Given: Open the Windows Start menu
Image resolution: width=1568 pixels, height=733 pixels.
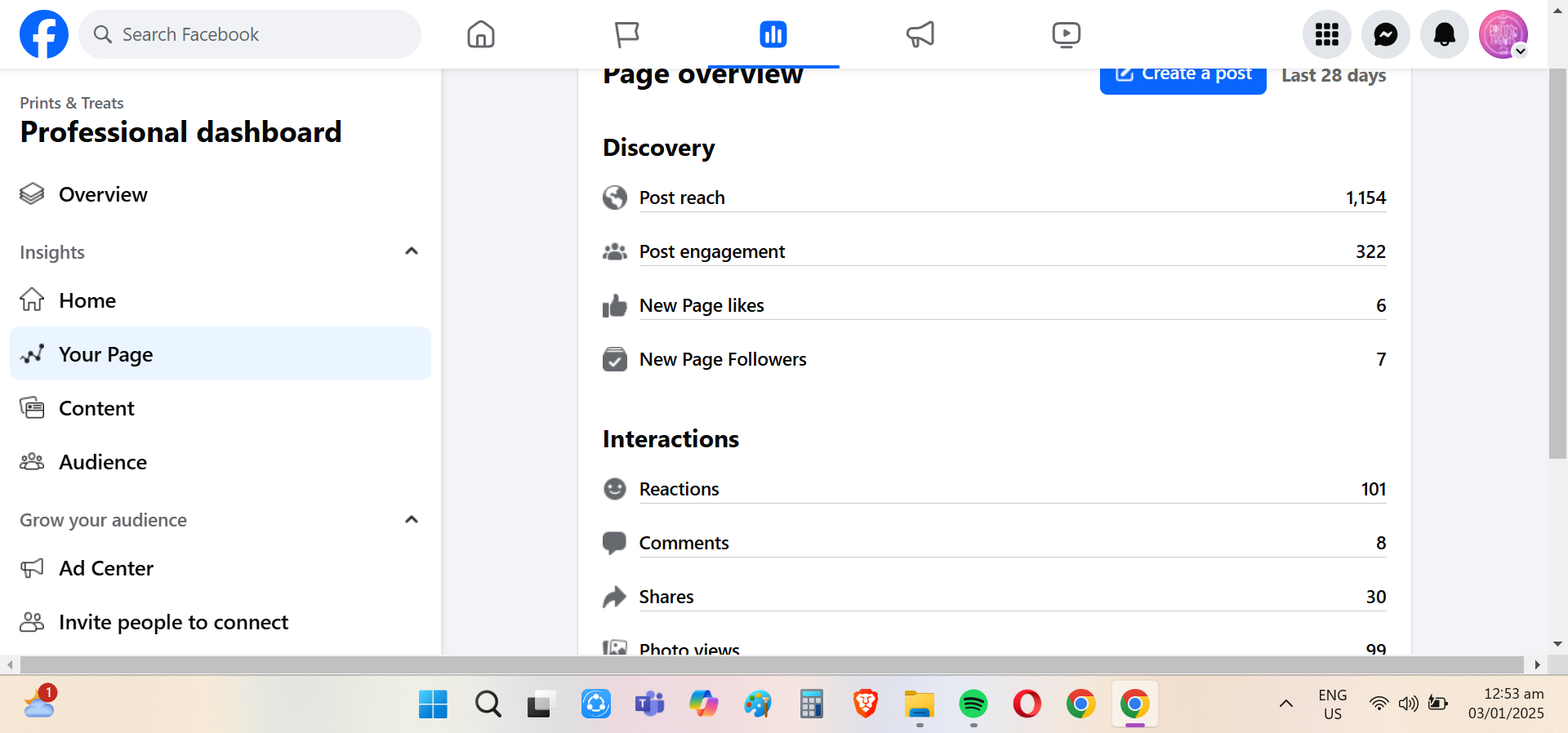Looking at the screenshot, I should tap(433, 704).
